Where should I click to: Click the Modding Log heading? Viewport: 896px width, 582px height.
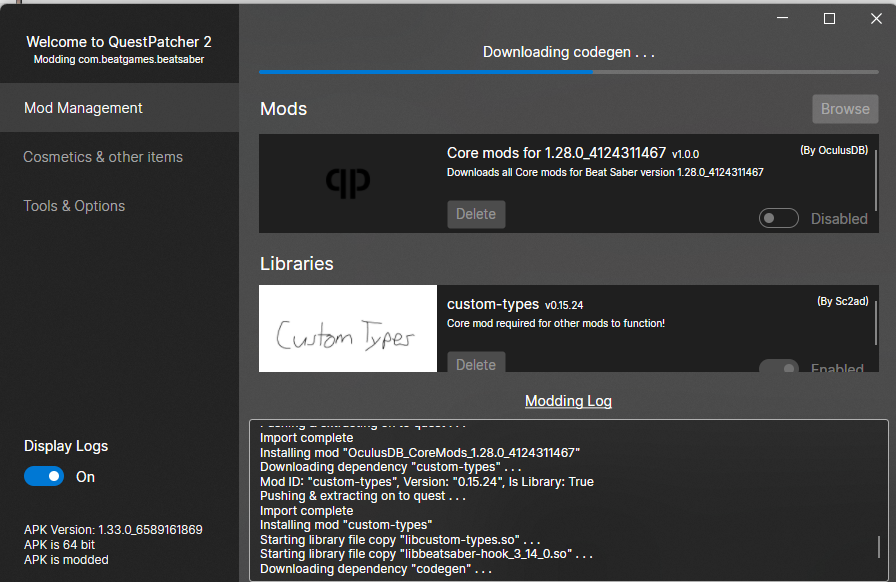coord(568,401)
